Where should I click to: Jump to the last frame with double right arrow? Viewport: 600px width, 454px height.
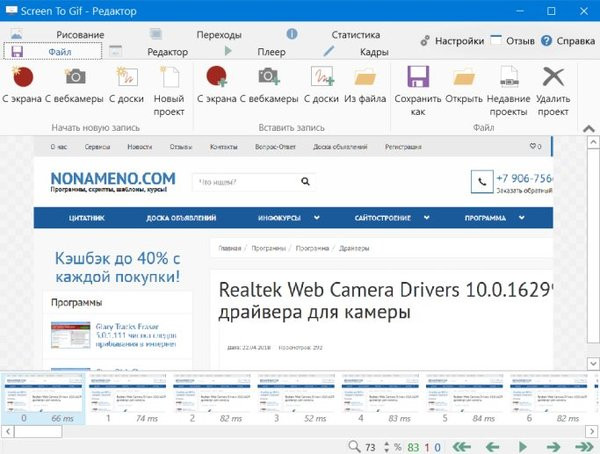pyautogui.click(x=585, y=445)
